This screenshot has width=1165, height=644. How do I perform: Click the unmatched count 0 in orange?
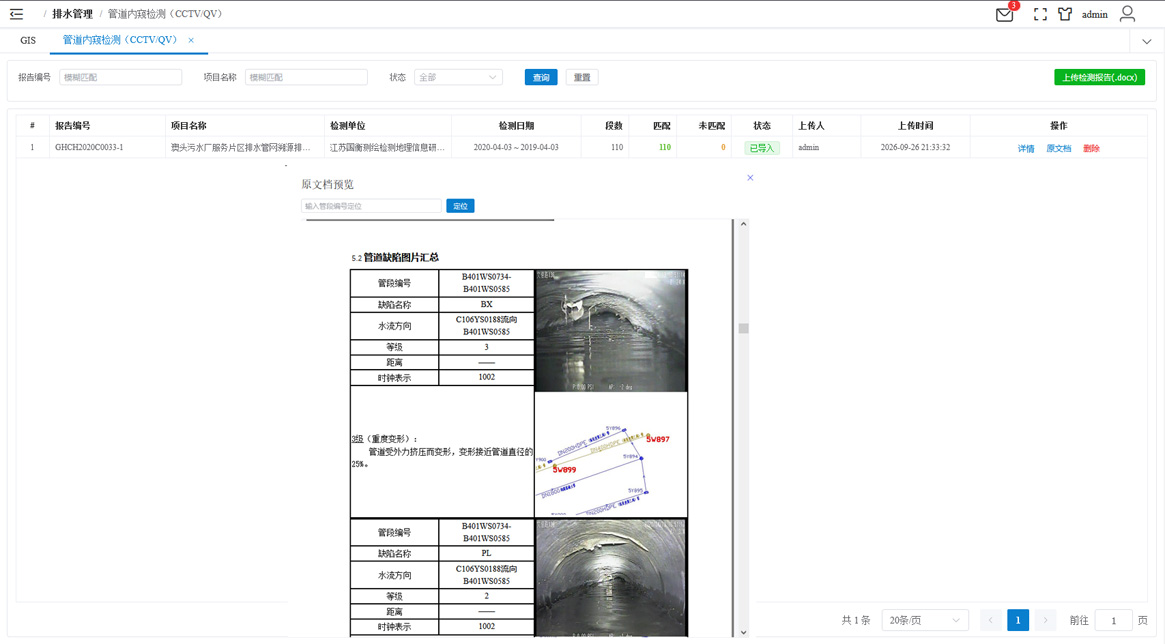pyautogui.click(x=723, y=147)
